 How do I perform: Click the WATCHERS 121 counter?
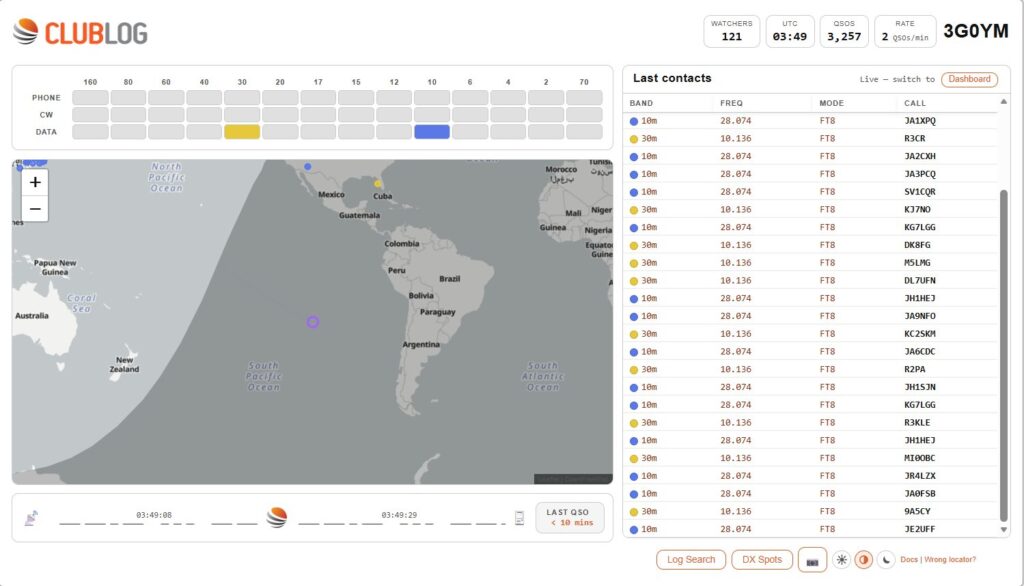click(x=731, y=31)
